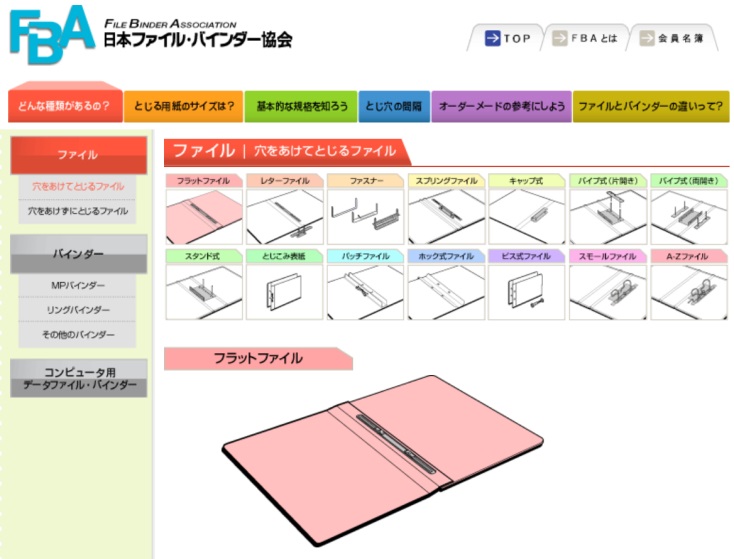The width and height of the screenshot is (734, 559).
Task: Open the とじる用紙のサイズは？ menu item
Action: pyautogui.click(x=184, y=106)
